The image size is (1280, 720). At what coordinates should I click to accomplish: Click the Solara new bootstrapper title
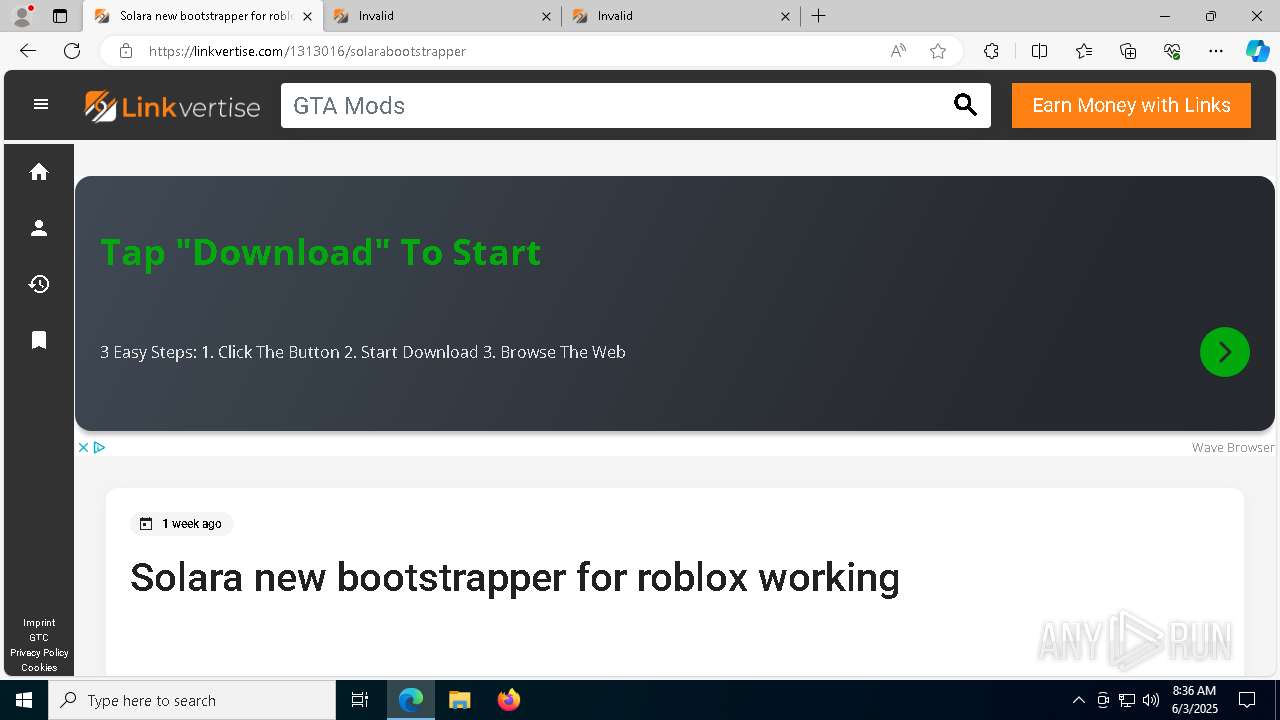(515, 578)
